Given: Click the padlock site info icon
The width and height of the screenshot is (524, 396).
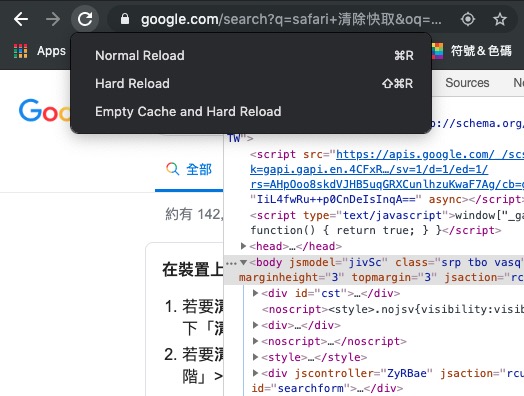Looking at the screenshot, I should 125,19.
